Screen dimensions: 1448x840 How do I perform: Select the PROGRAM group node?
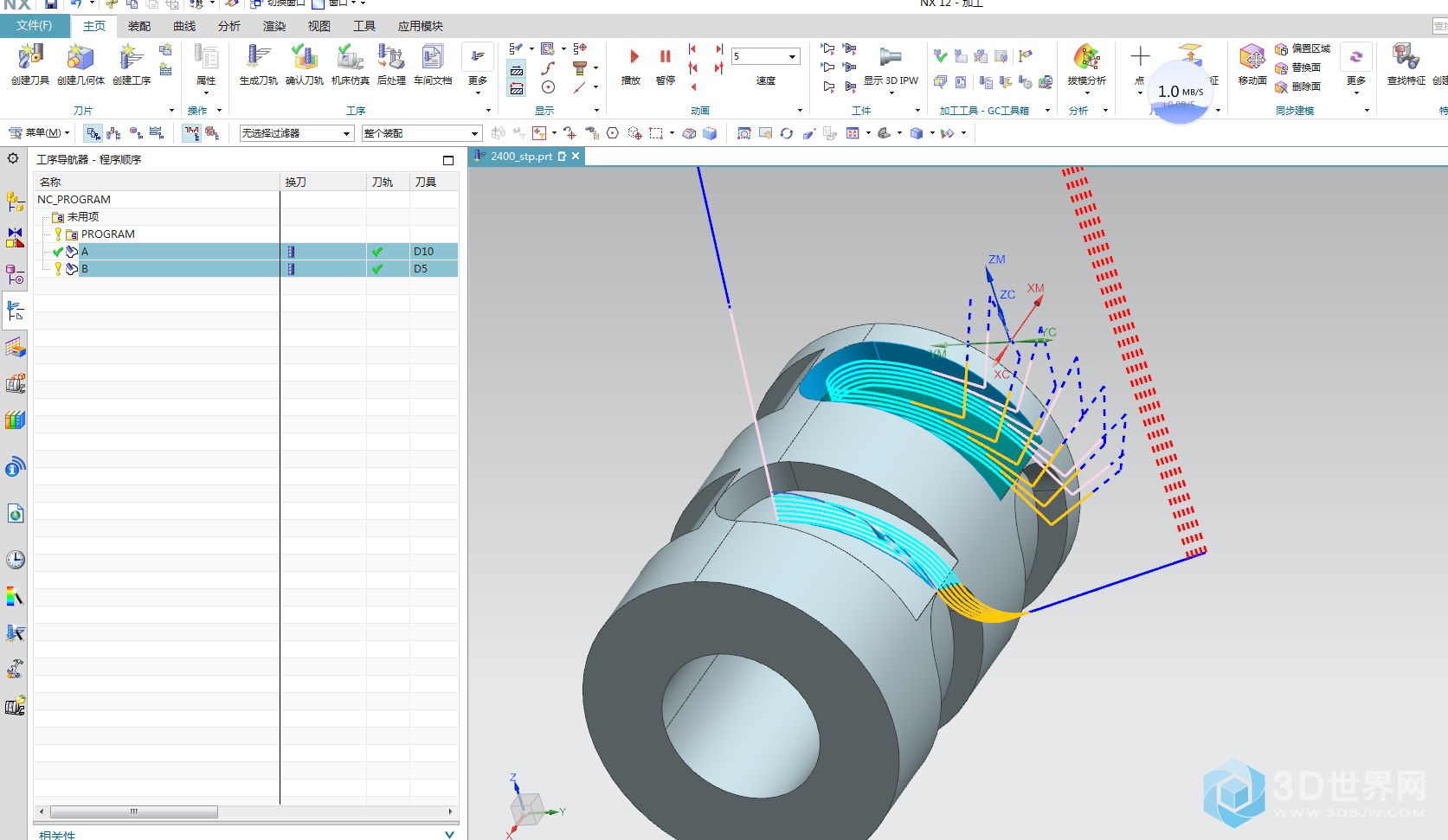click(107, 234)
